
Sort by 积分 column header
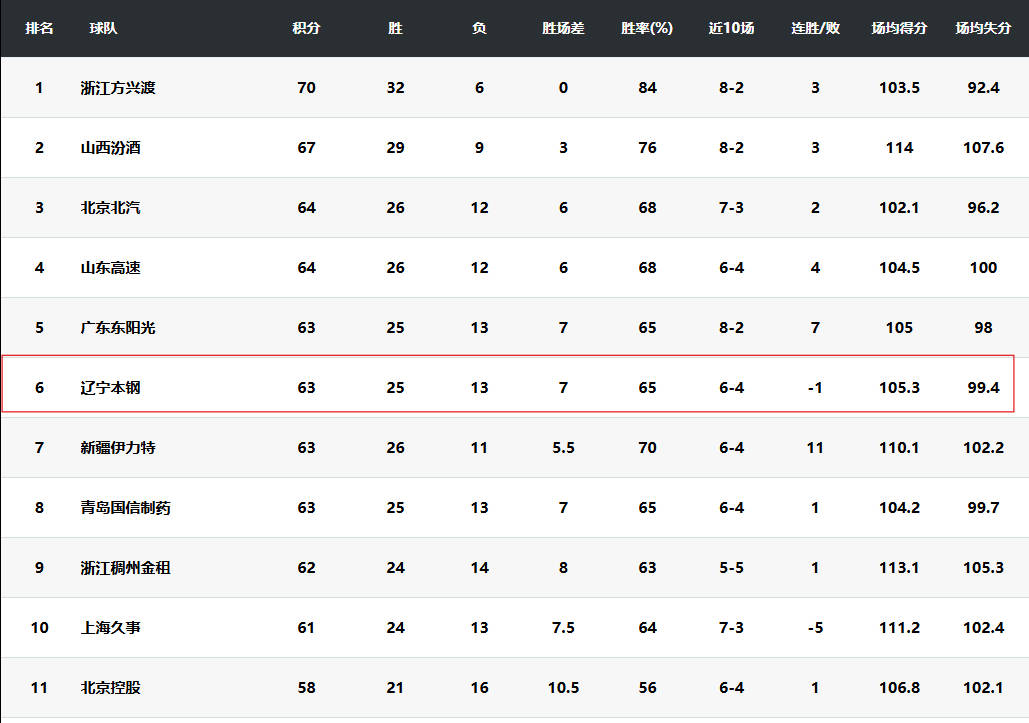tap(306, 28)
